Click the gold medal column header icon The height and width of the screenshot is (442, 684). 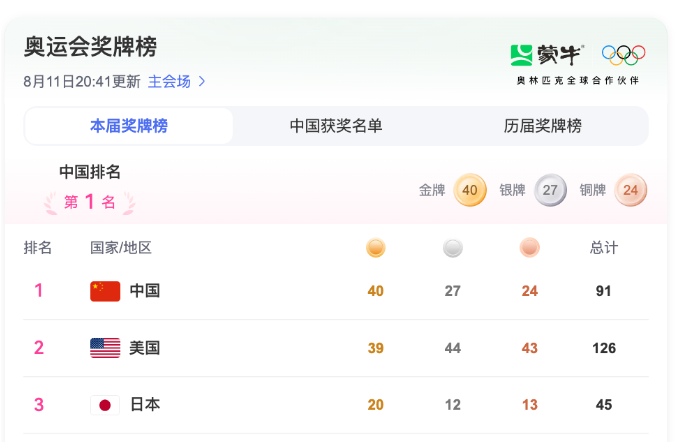pos(376,248)
